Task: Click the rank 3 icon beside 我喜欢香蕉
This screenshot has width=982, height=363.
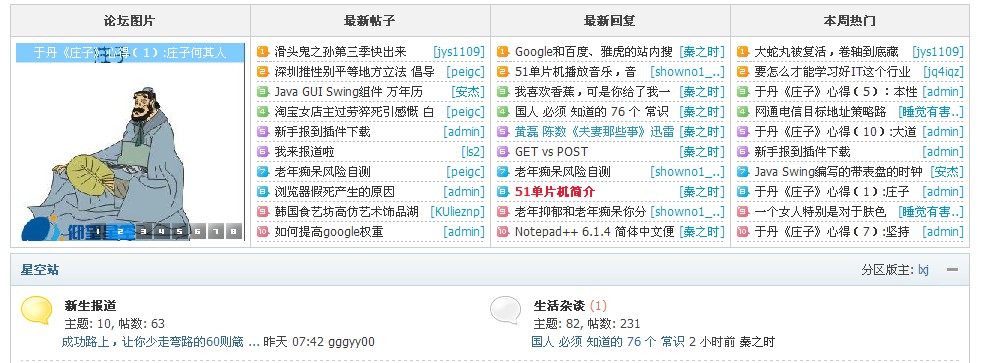Action: (503, 92)
